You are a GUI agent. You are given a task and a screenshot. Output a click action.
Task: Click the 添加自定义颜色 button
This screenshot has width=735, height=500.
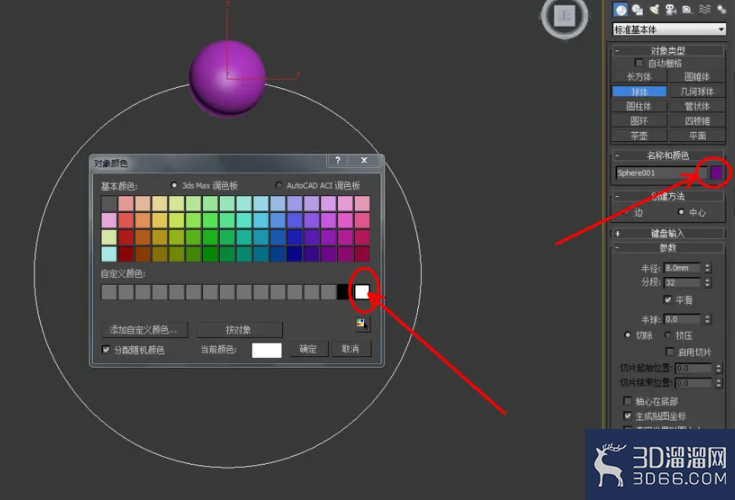coord(144,329)
